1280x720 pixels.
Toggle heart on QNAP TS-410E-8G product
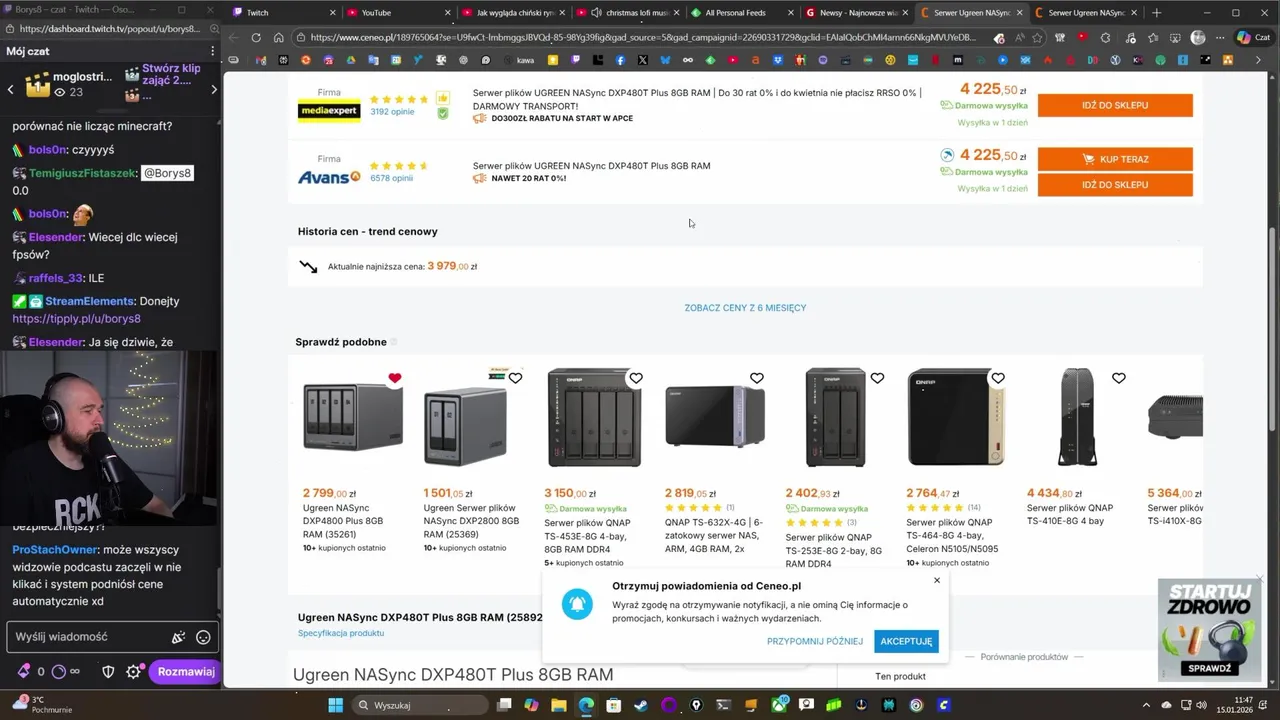pyautogui.click(x=1119, y=378)
